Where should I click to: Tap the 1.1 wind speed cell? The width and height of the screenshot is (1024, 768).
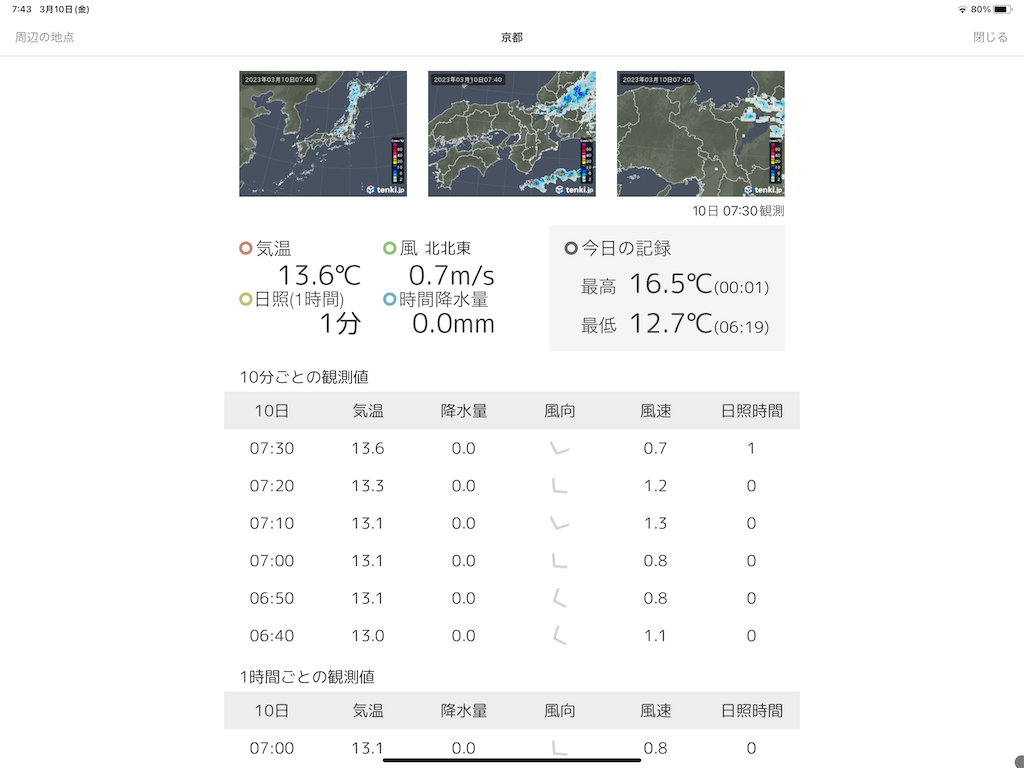655,635
